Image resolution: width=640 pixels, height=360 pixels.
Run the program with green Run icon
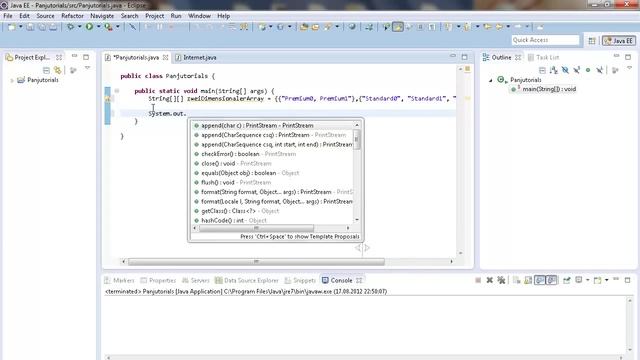click(89, 27)
